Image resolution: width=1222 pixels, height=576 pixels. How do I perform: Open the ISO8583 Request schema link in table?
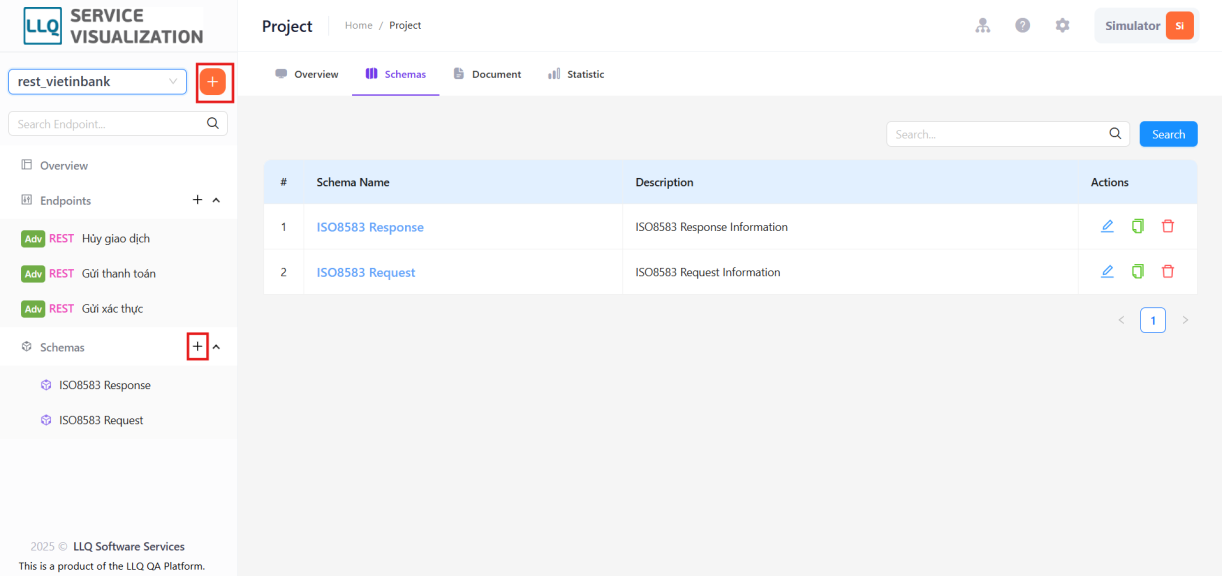click(x=366, y=272)
